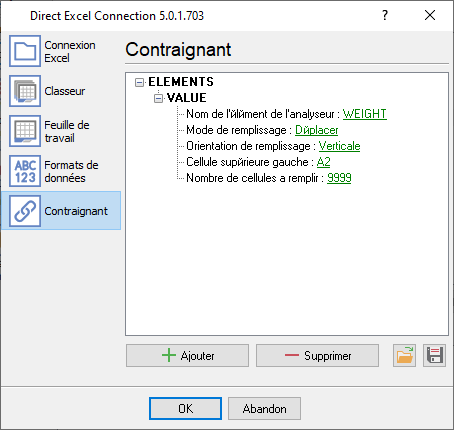Select the Nom de l'élément de l'analyseur label
454x430 pixels.
[263, 114]
